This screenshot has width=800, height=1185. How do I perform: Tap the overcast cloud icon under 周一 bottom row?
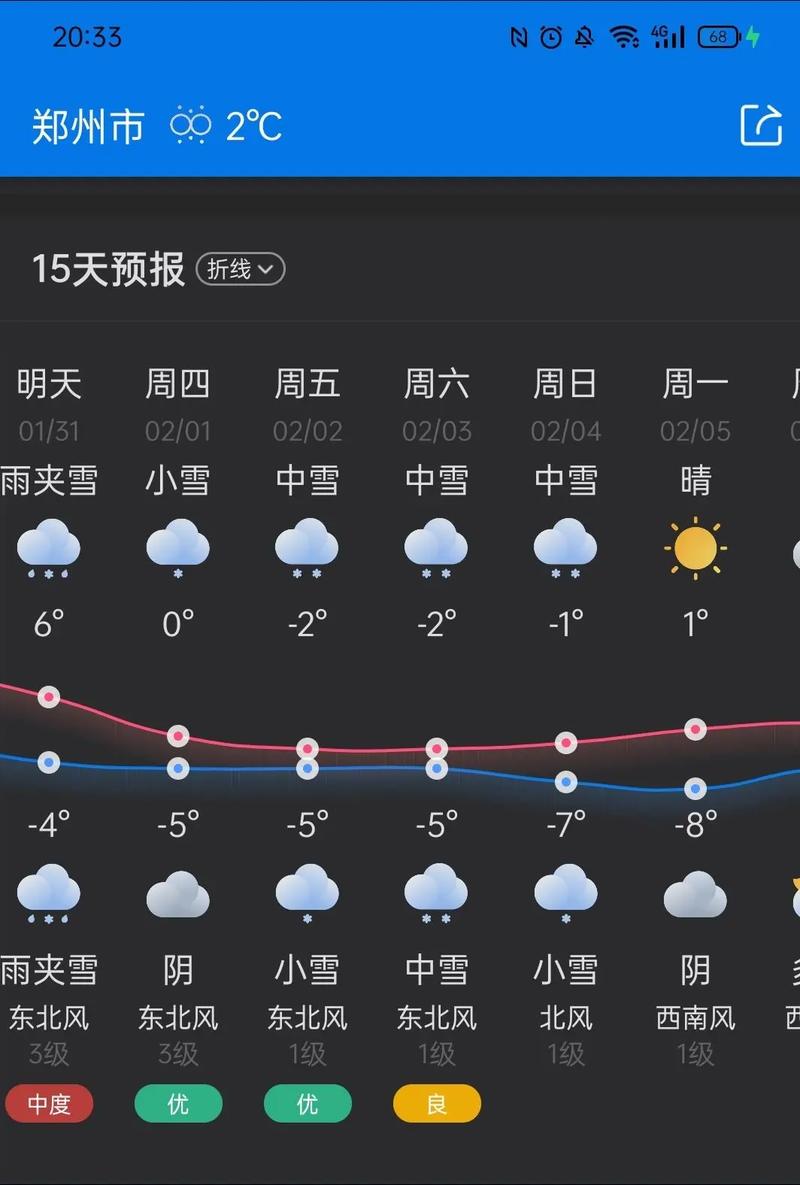point(694,893)
